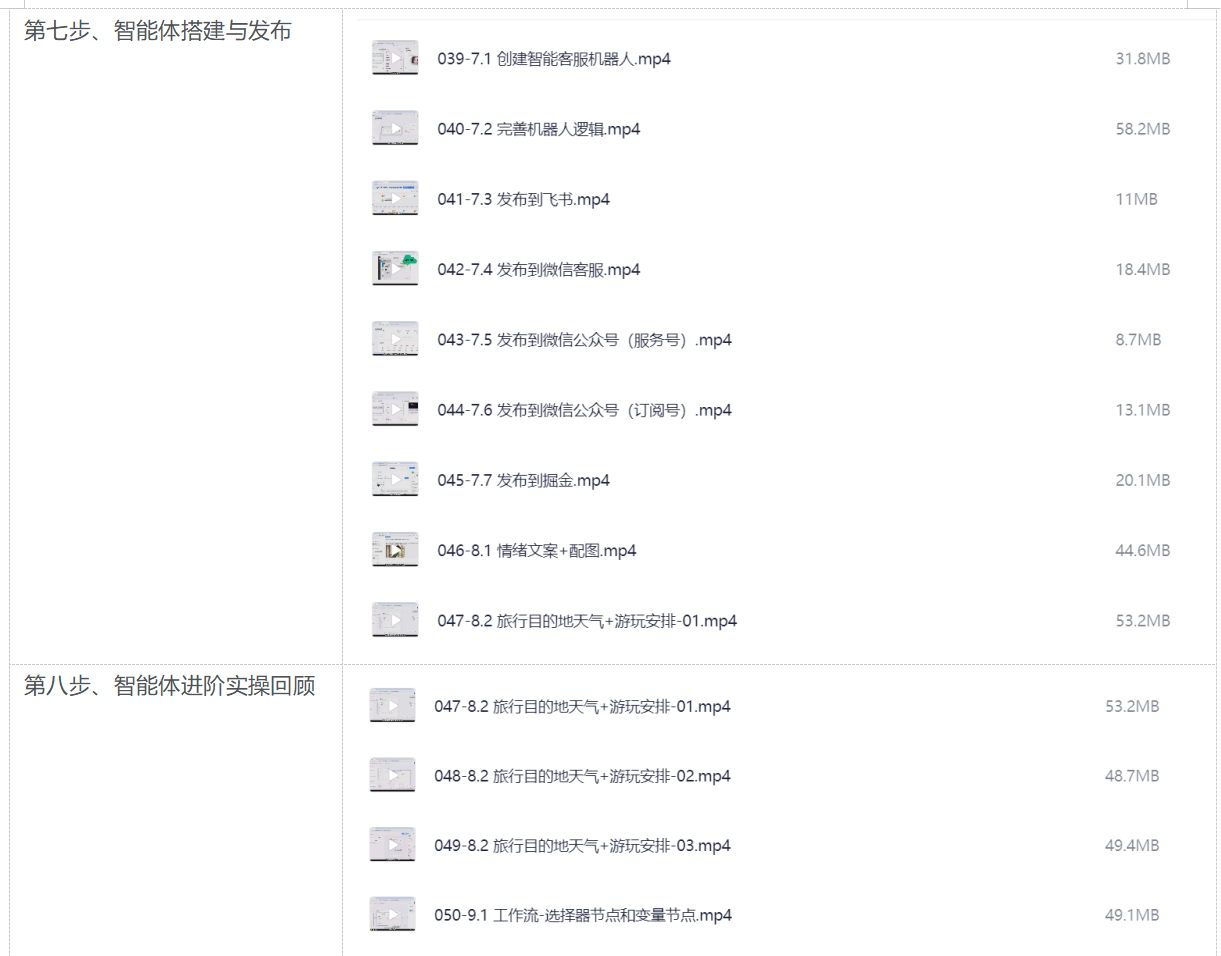Open the 040-7.2 完善机器人逻辑 video thumbnail
Screen dimensions: 1221x956
point(395,128)
